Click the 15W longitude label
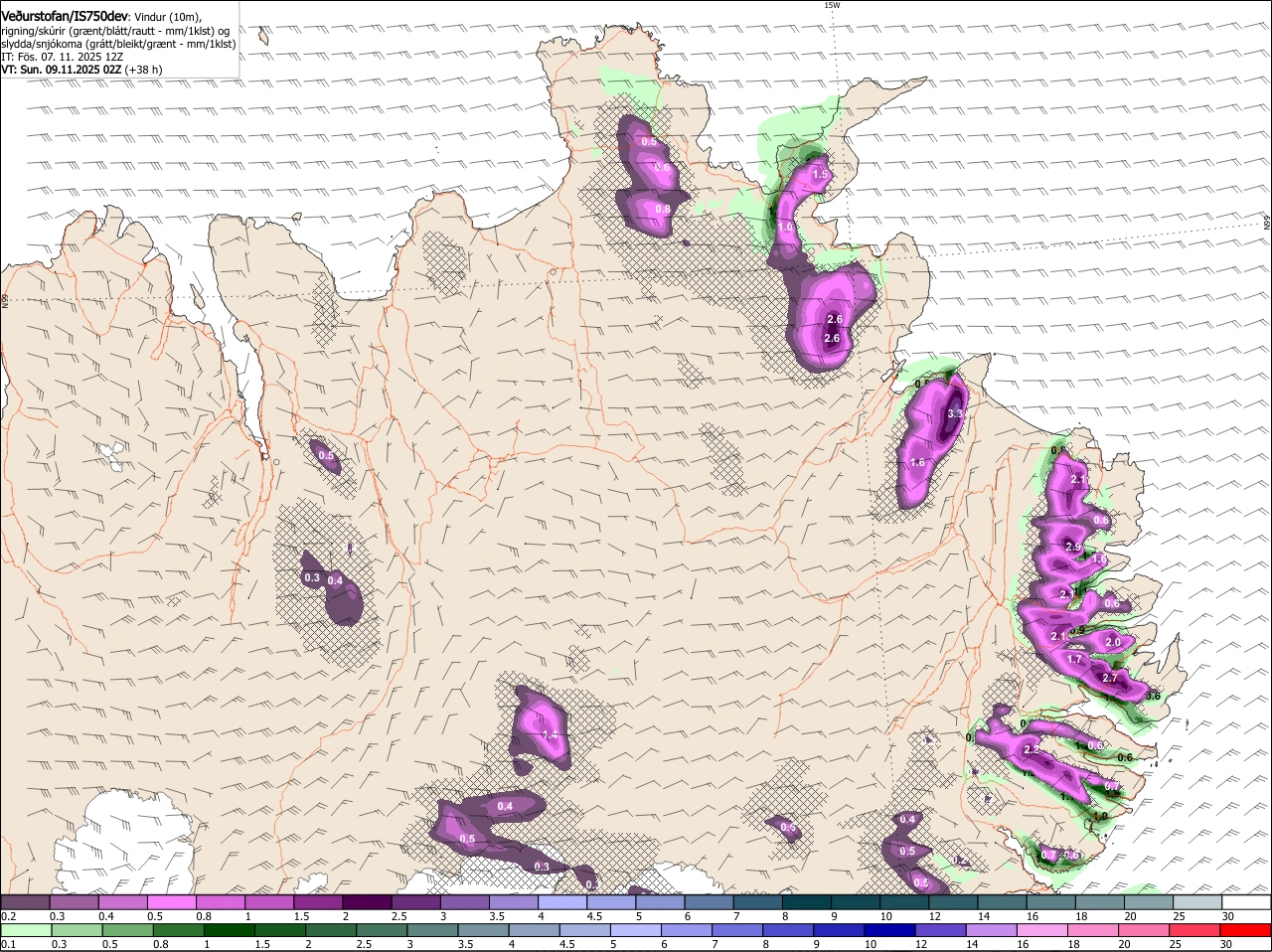 [833, 5]
